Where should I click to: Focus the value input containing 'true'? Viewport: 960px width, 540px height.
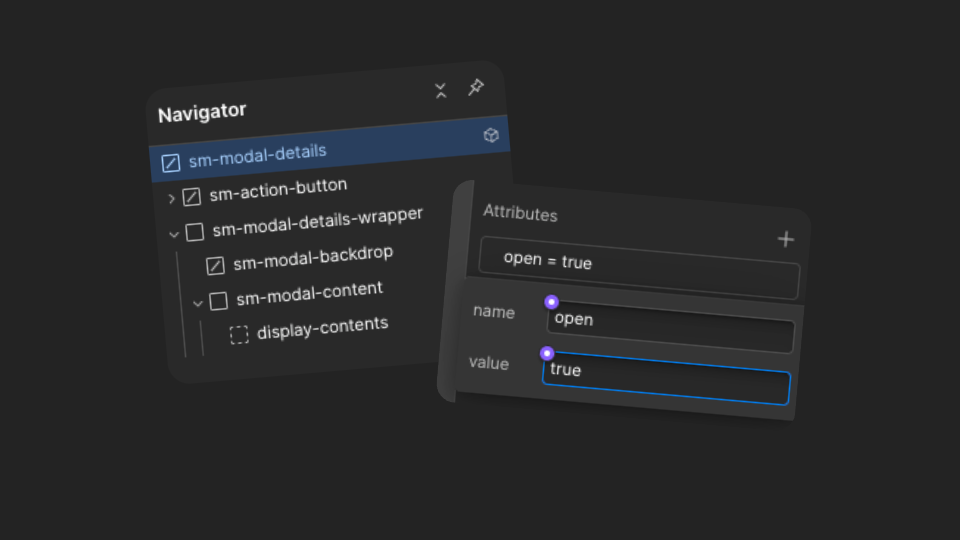(x=666, y=378)
